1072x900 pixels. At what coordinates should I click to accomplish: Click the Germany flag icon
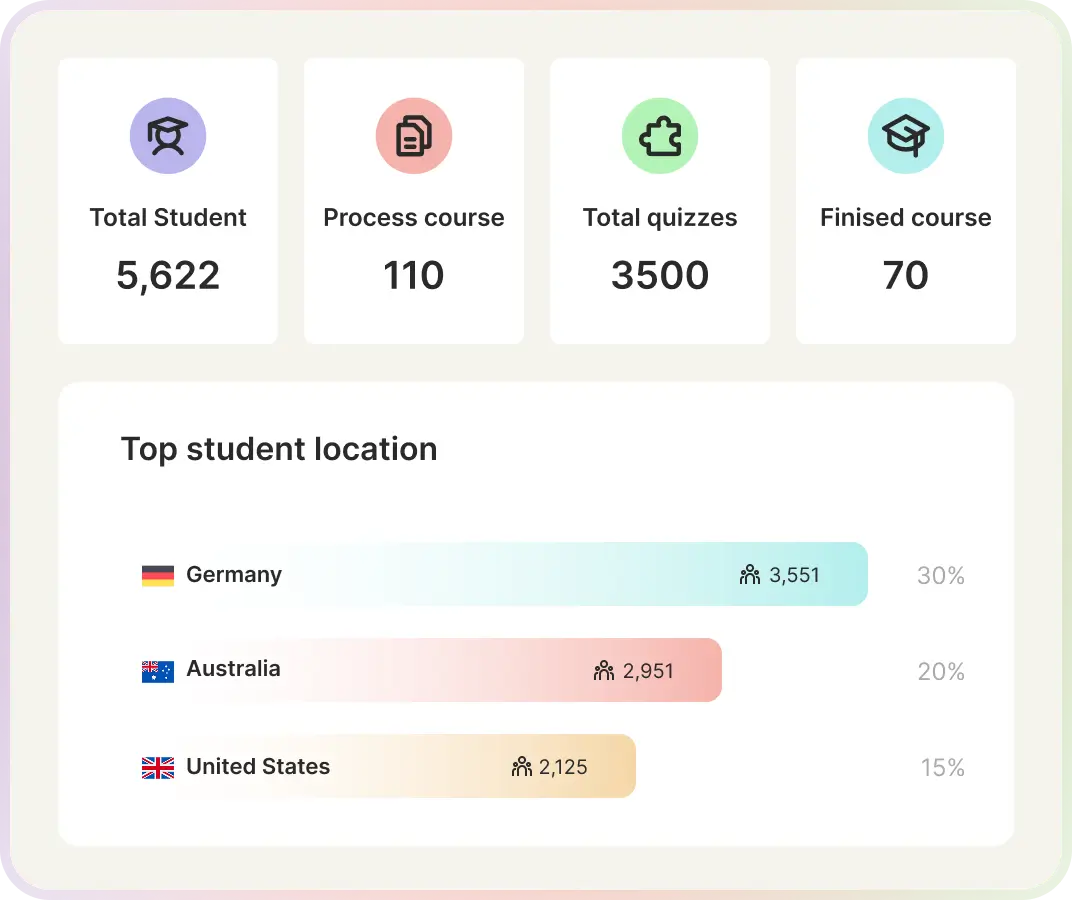[158, 575]
